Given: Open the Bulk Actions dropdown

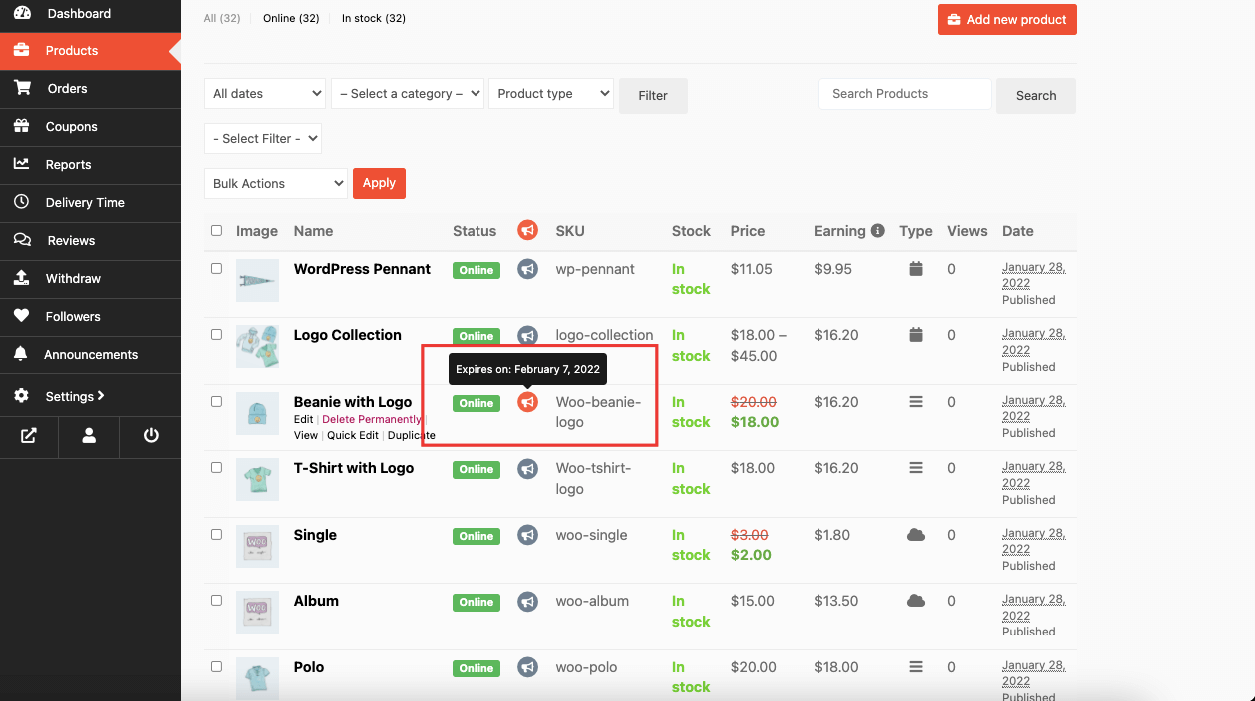Looking at the screenshot, I should point(275,184).
